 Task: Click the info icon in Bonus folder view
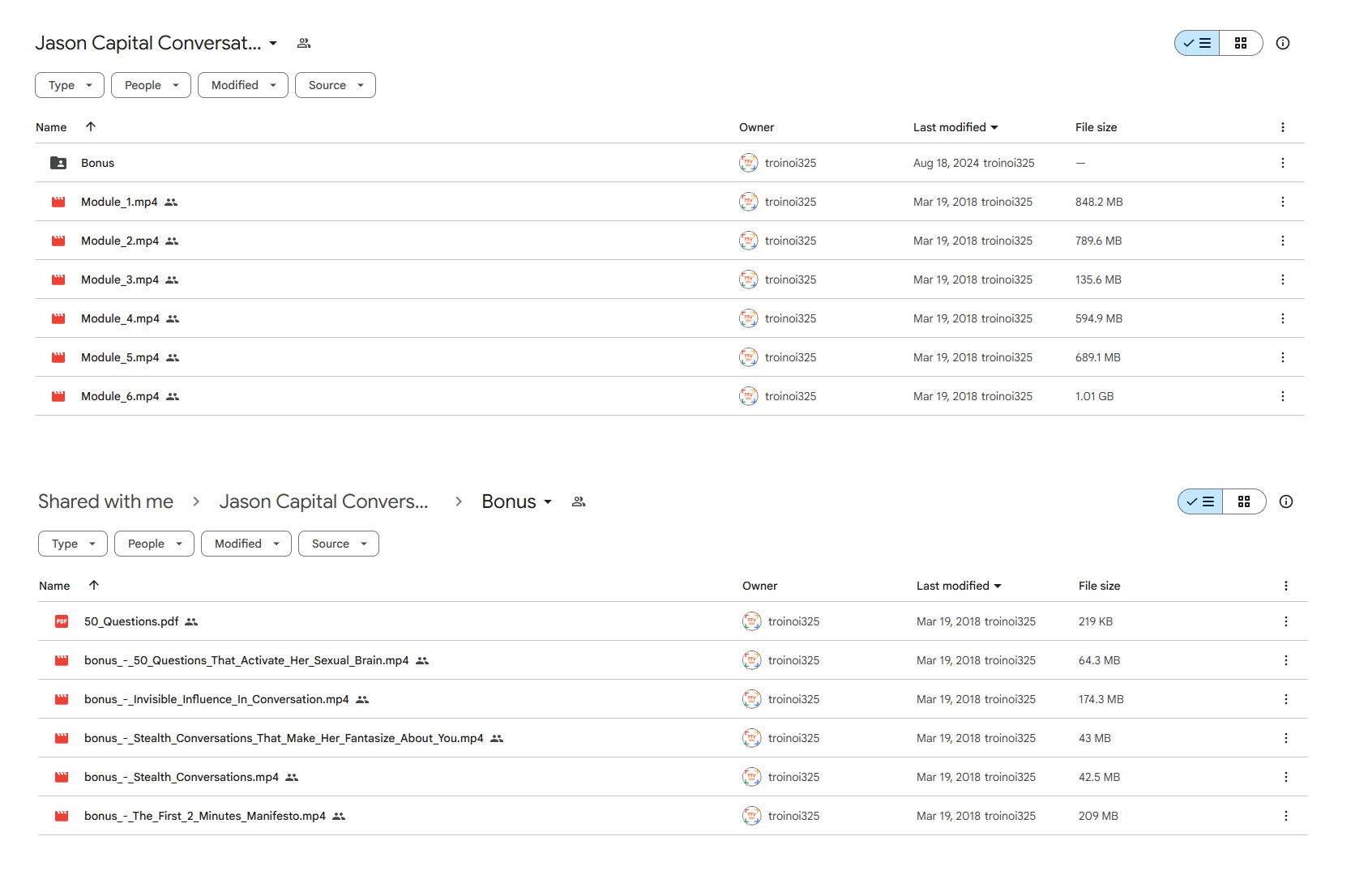click(1285, 501)
